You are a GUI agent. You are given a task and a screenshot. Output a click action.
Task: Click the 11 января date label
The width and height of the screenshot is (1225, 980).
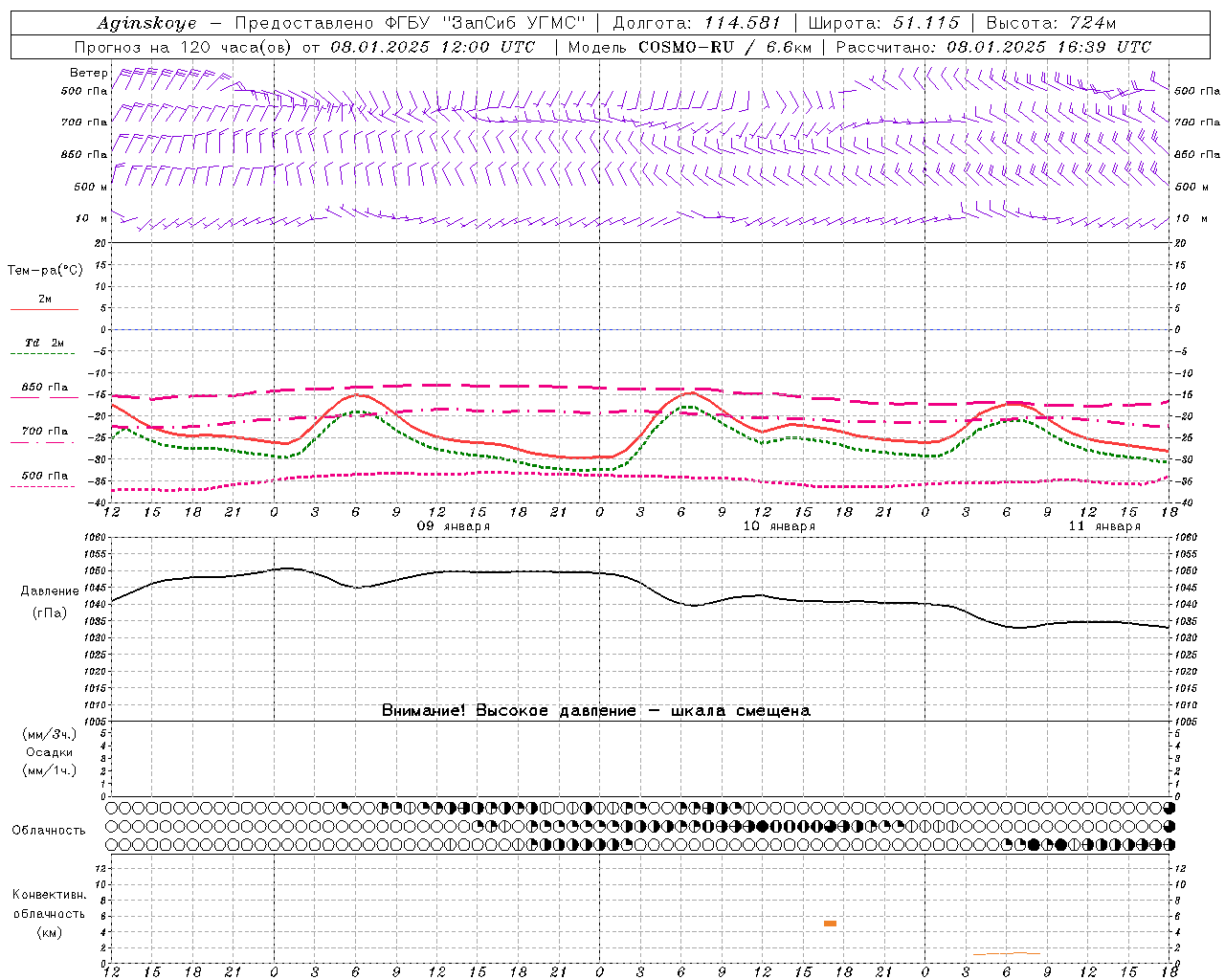pyautogui.click(x=1104, y=526)
